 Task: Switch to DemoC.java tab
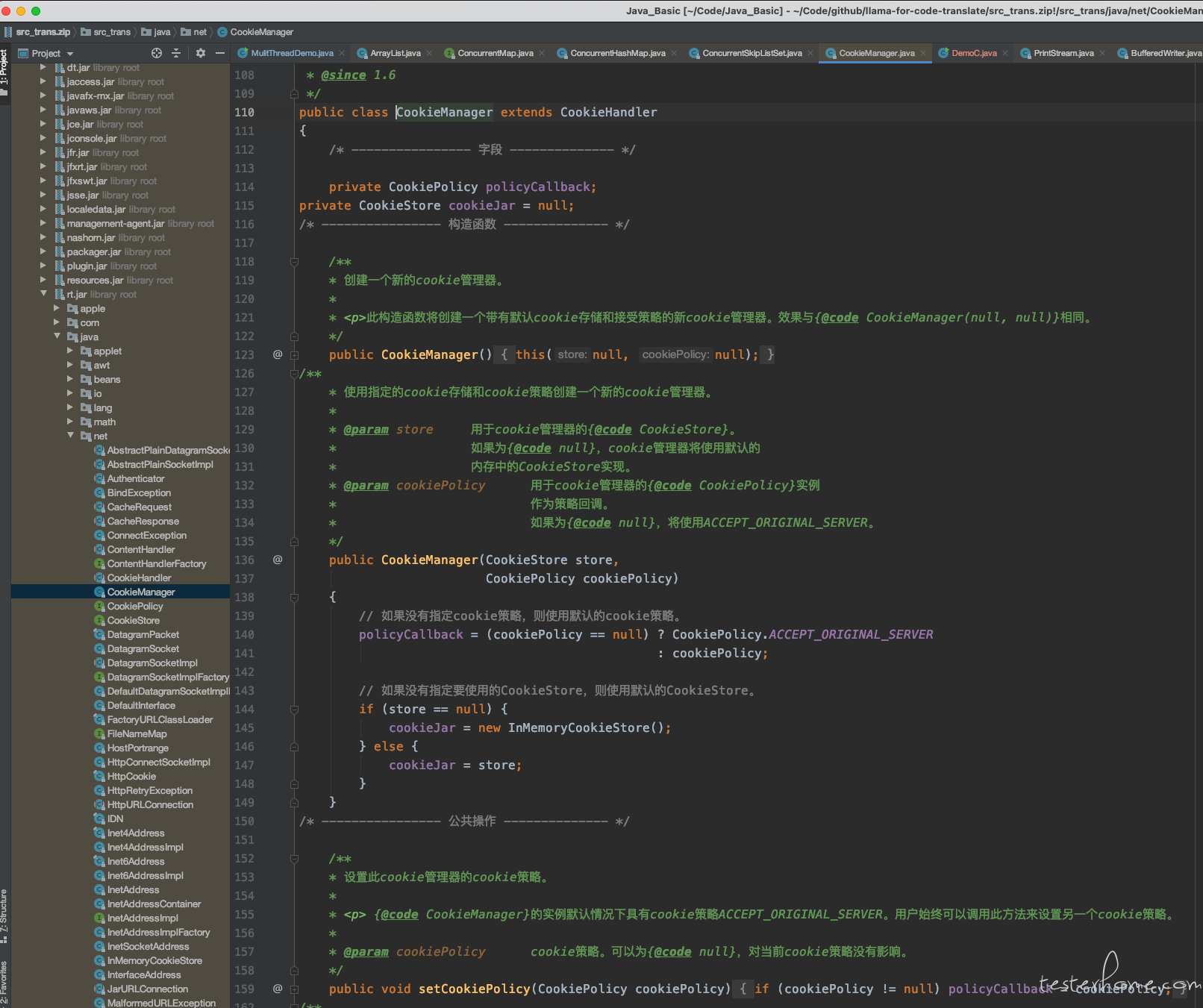click(x=973, y=53)
